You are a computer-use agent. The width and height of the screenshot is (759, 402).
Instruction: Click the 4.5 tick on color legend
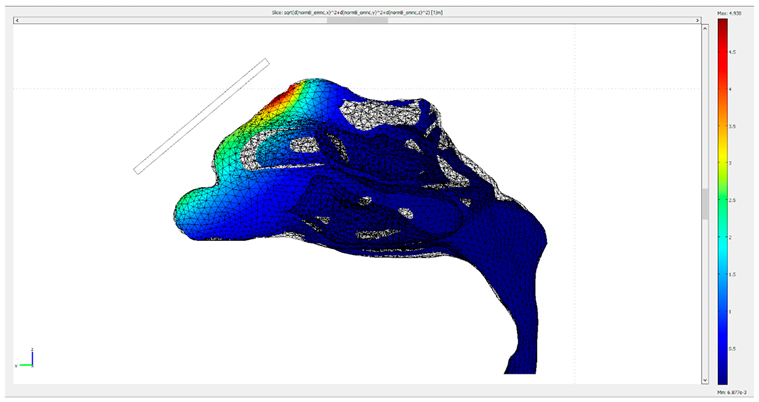click(x=732, y=52)
